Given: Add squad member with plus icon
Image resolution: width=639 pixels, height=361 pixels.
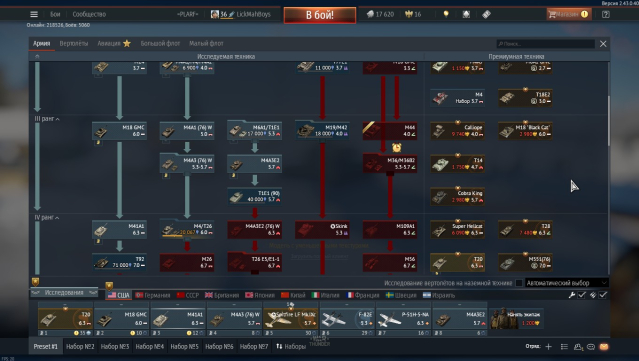Looking at the screenshot, I should (549, 346).
